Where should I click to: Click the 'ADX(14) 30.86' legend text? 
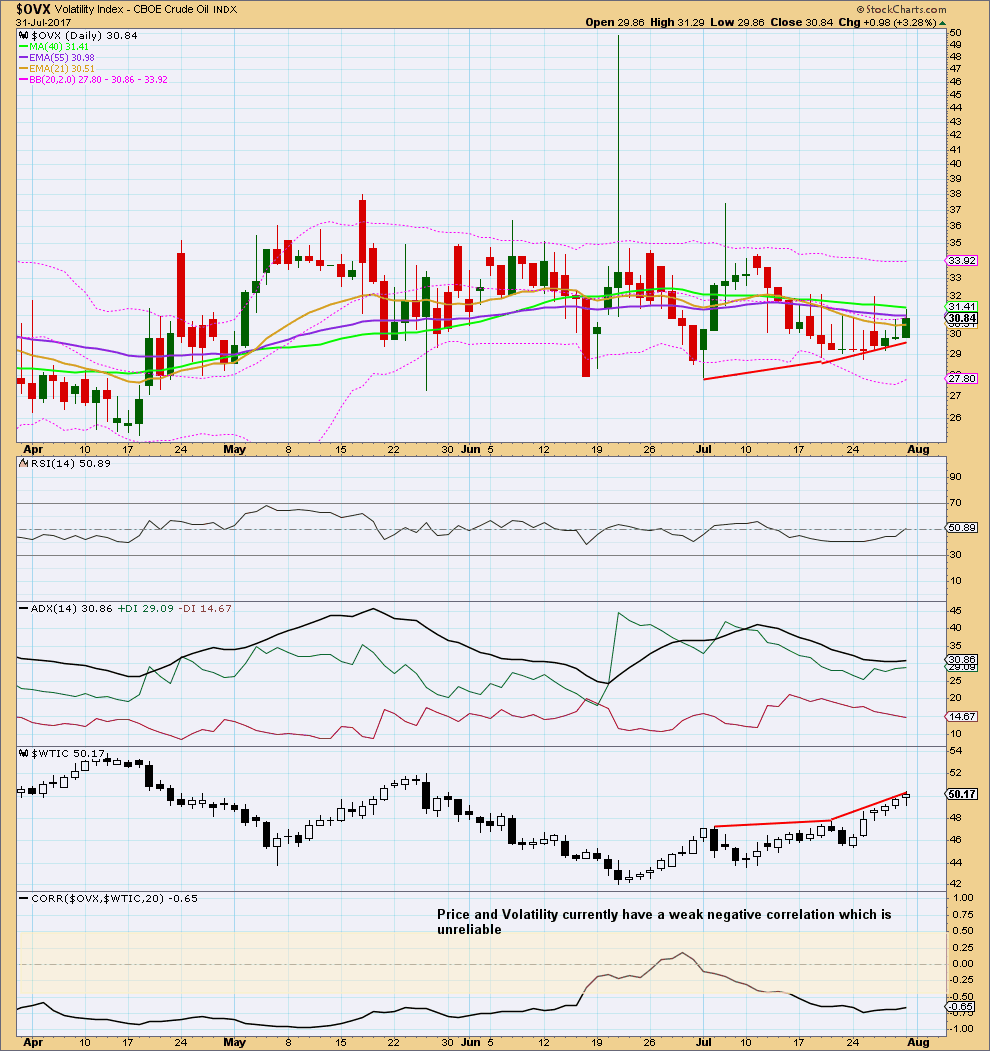tap(72, 609)
